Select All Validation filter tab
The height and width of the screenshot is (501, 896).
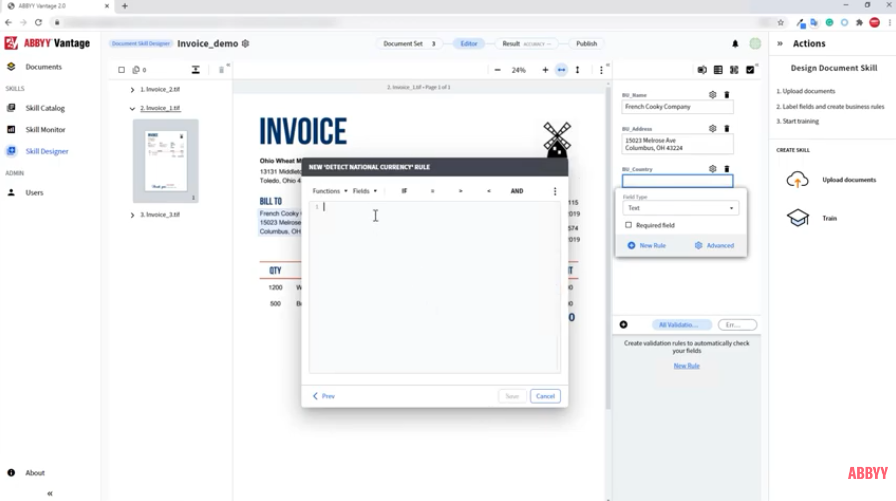pos(681,324)
